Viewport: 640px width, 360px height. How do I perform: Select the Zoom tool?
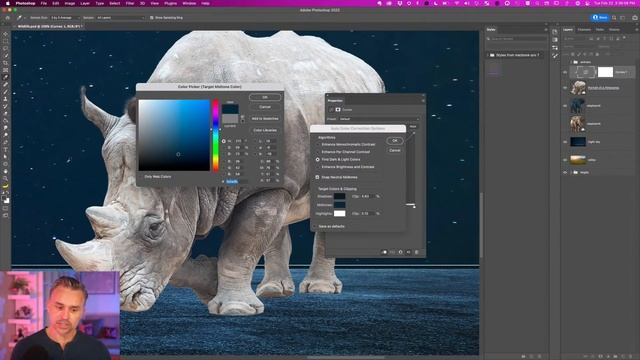click(x=5, y=178)
